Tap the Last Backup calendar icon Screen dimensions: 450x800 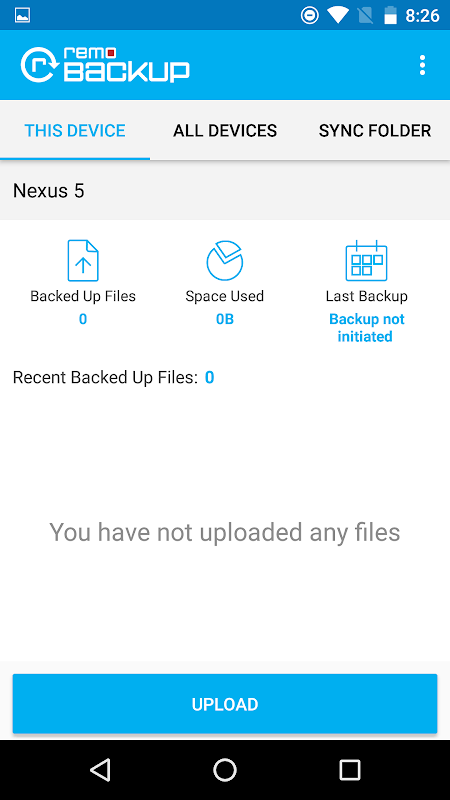click(x=366, y=261)
